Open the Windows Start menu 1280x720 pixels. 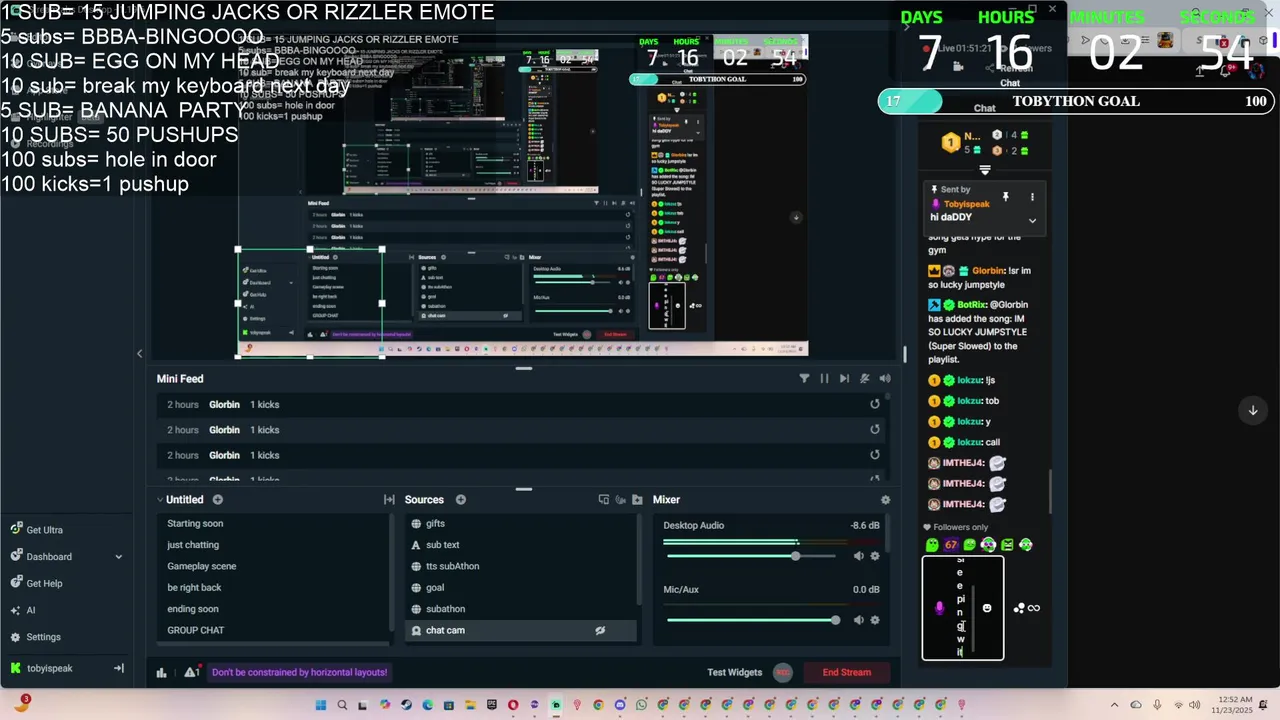click(x=321, y=705)
